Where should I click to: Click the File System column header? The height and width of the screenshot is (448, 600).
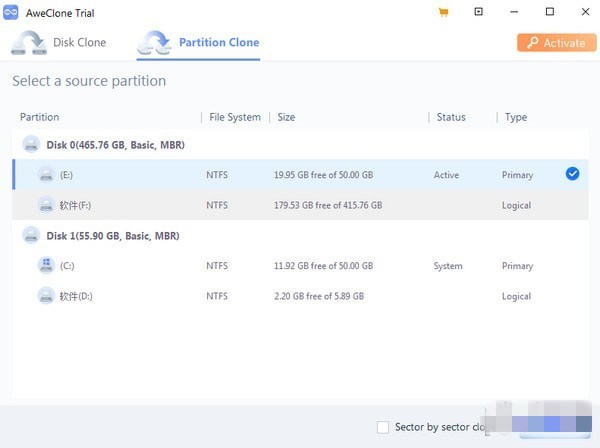pyautogui.click(x=235, y=117)
